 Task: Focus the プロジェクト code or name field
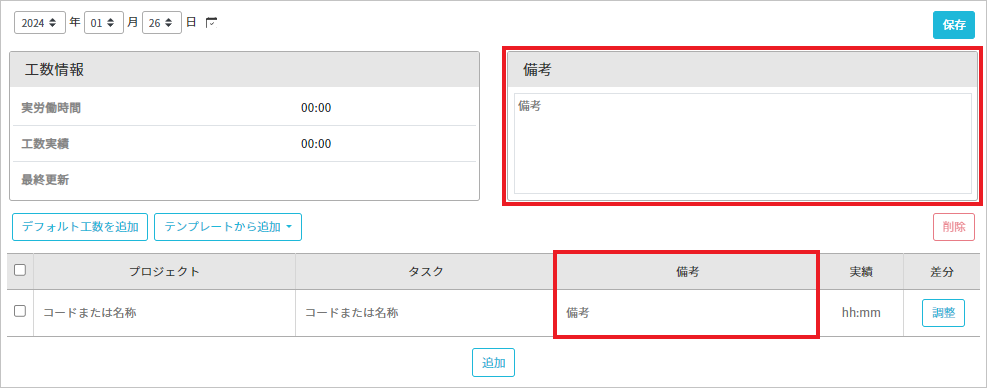[164, 312]
